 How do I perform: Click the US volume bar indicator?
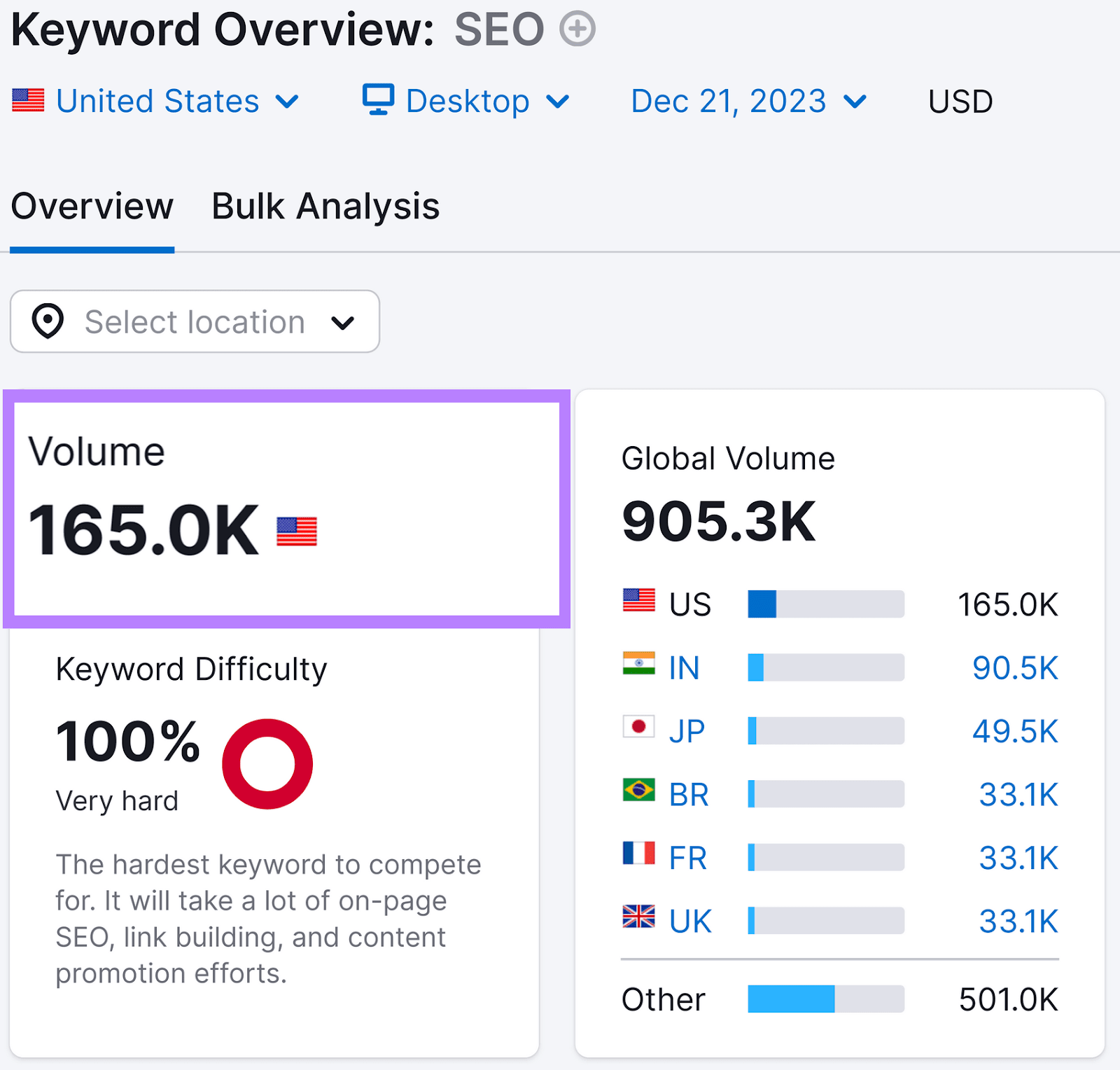(x=762, y=604)
